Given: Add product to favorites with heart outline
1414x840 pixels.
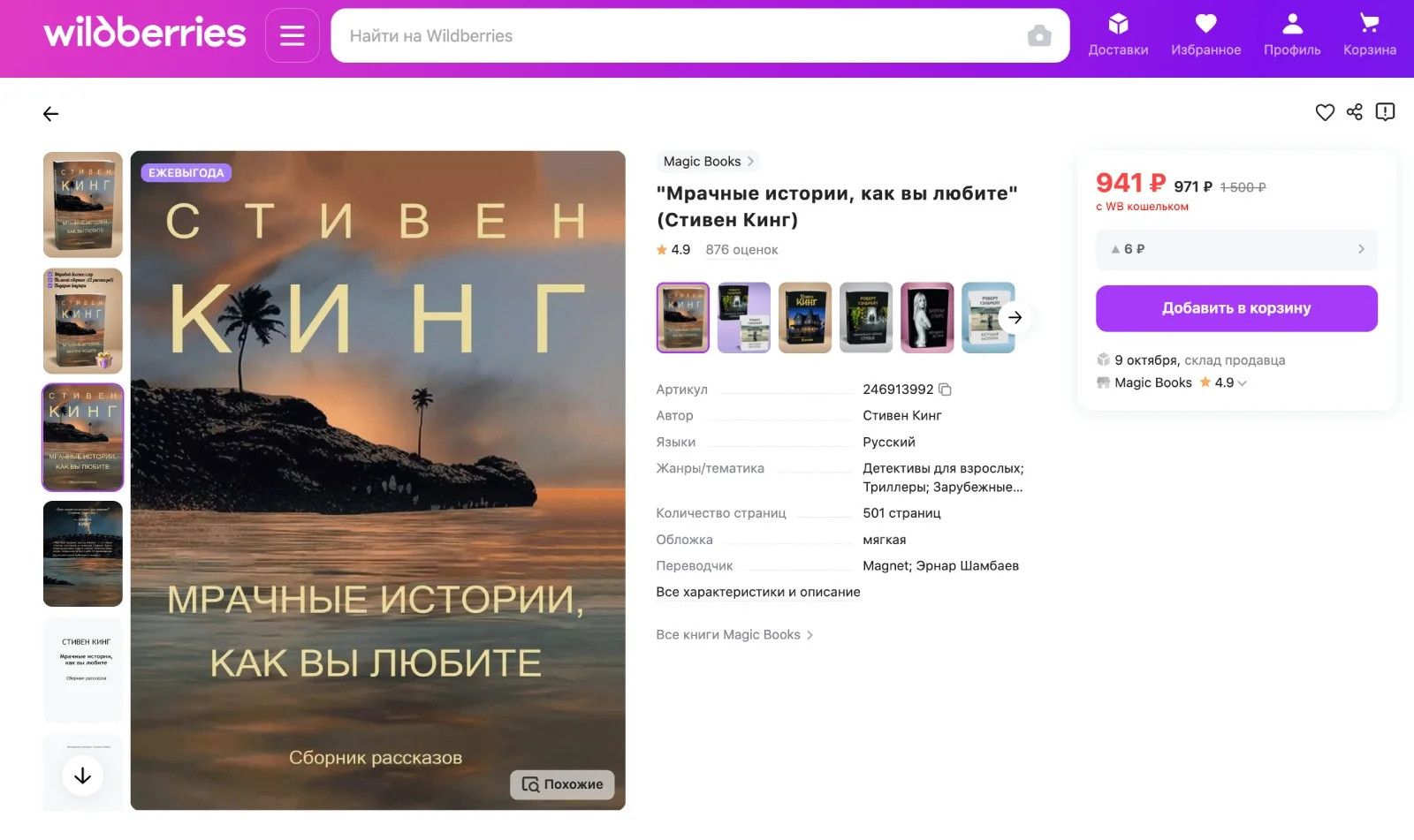Looking at the screenshot, I should [1324, 112].
